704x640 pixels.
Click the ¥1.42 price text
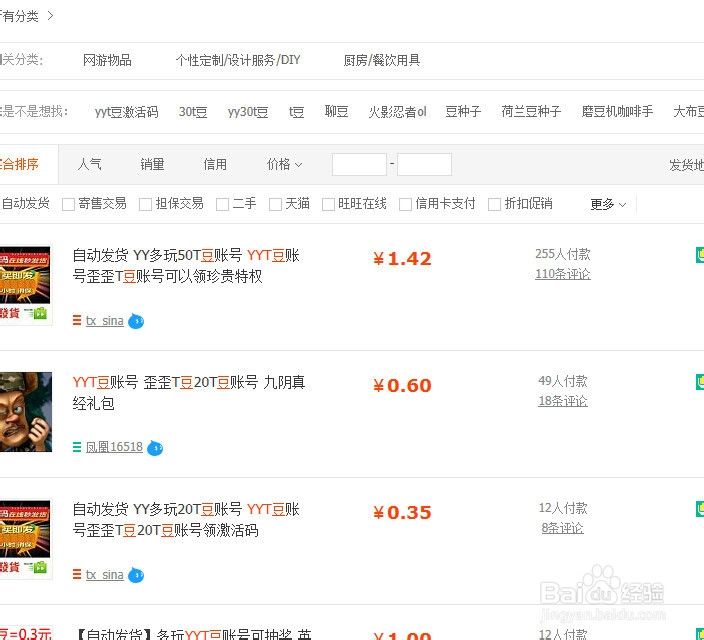pos(402,259)
